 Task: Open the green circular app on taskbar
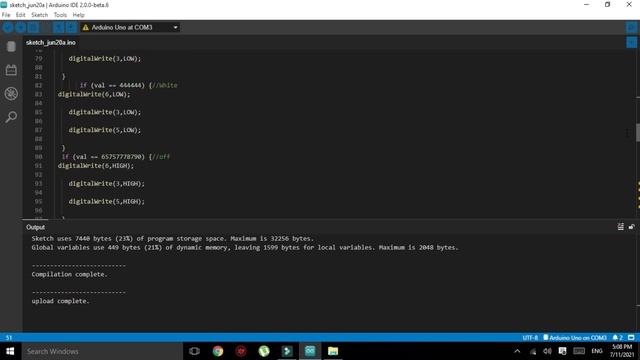coord(264,351)
